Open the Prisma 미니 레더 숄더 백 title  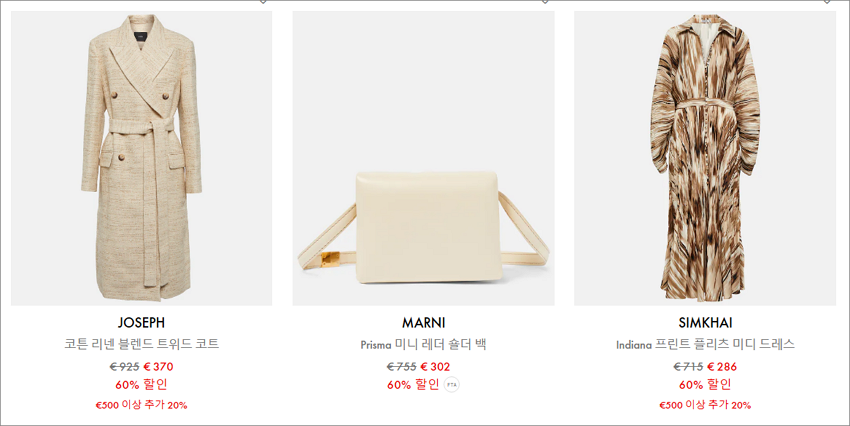[x=423, y=344]
